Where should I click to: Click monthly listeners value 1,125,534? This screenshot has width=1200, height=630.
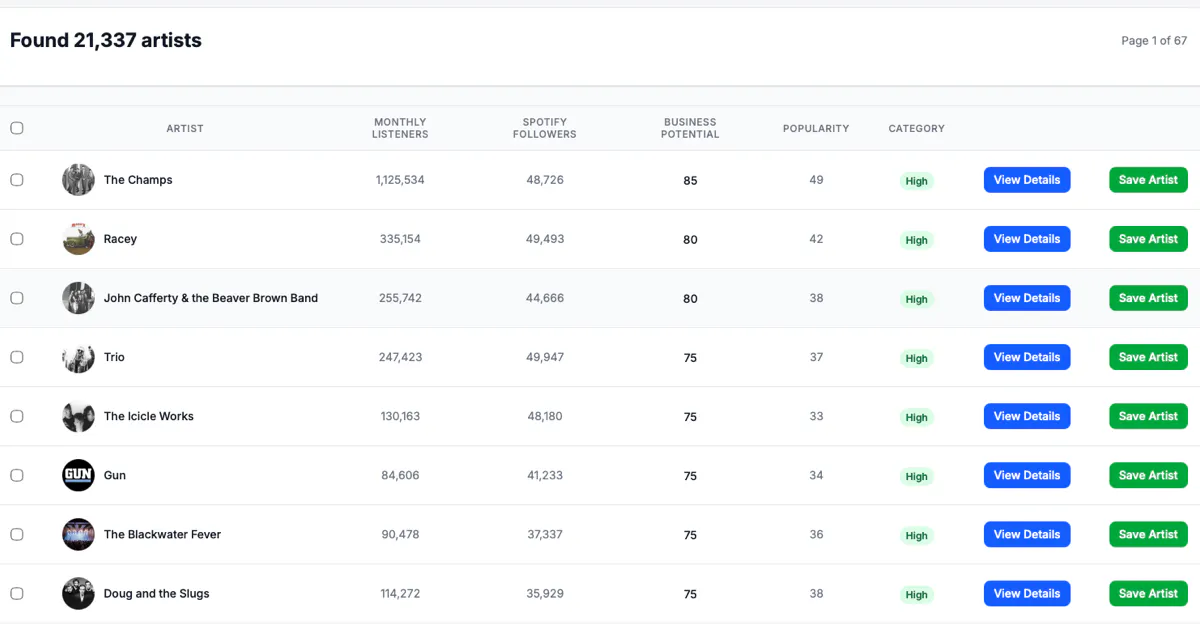[400, 180]
